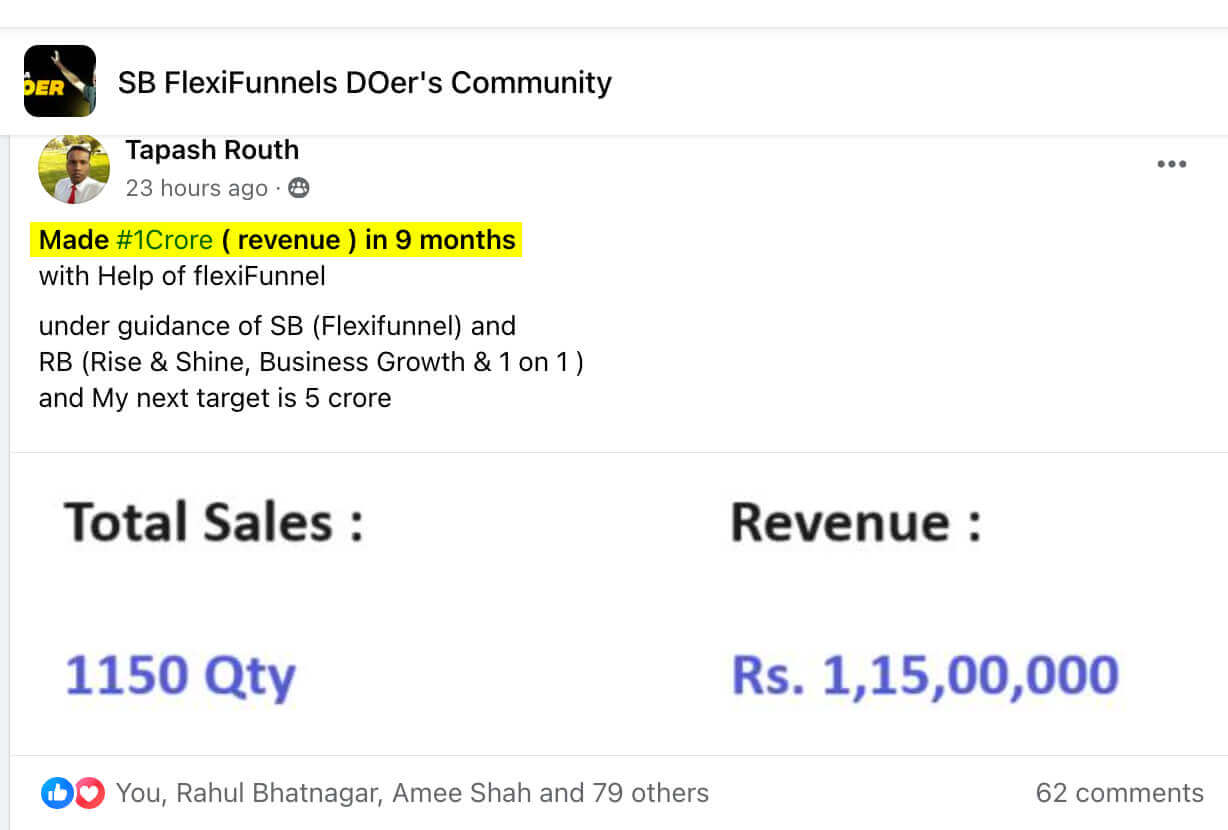Image resolution: width=1228 pixels, height=830 pixels.
Task: Click the "Total Sales :" heading in image
Action: [213, 523]
